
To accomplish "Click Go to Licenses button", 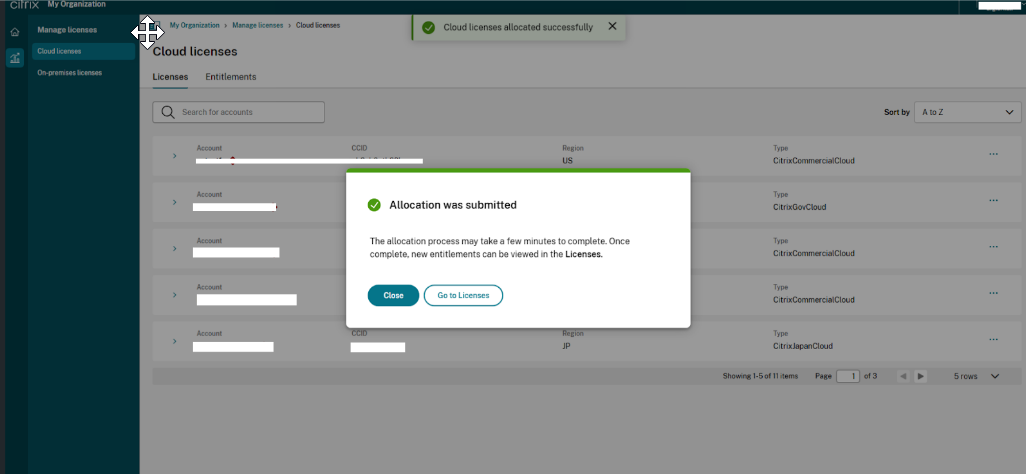I will [463, 295].
